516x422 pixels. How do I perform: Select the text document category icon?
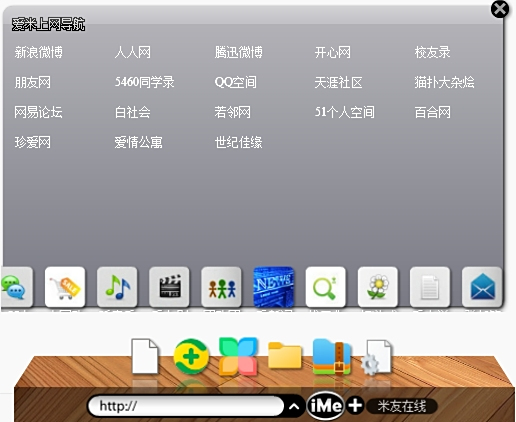click(x=430, y=287)
